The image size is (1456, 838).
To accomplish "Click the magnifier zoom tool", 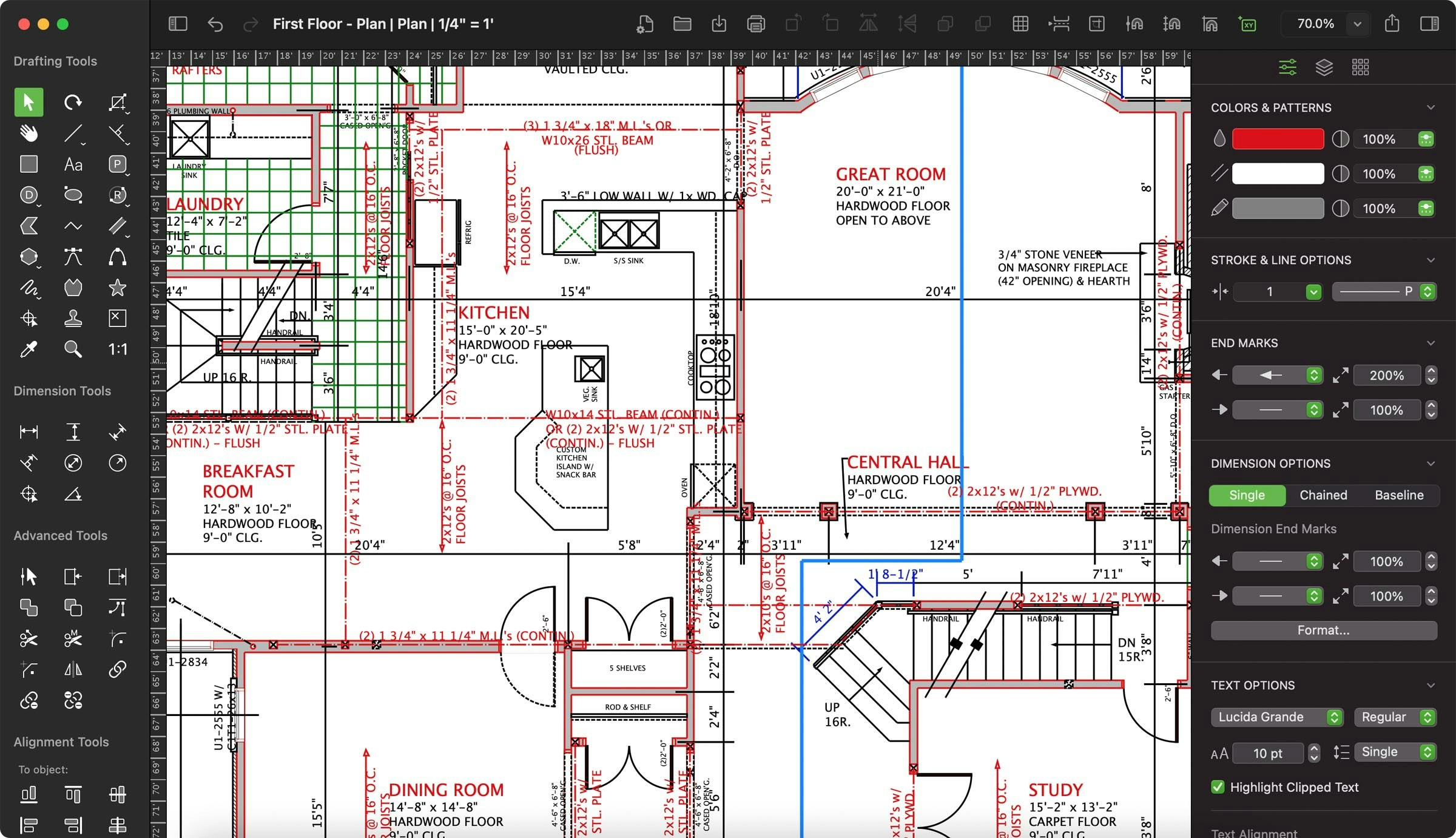I will click(x=73, y=349).
